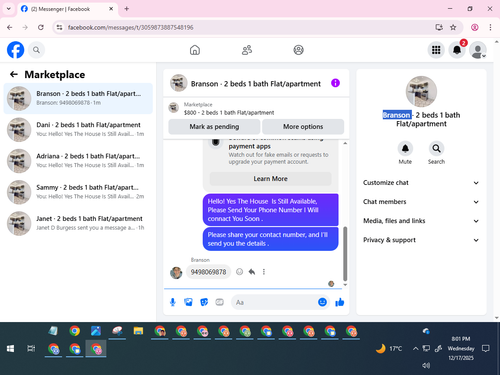Open the Sammy conversation in the list
The height and width of the screenshot is (375, 500).
point(78,192)
